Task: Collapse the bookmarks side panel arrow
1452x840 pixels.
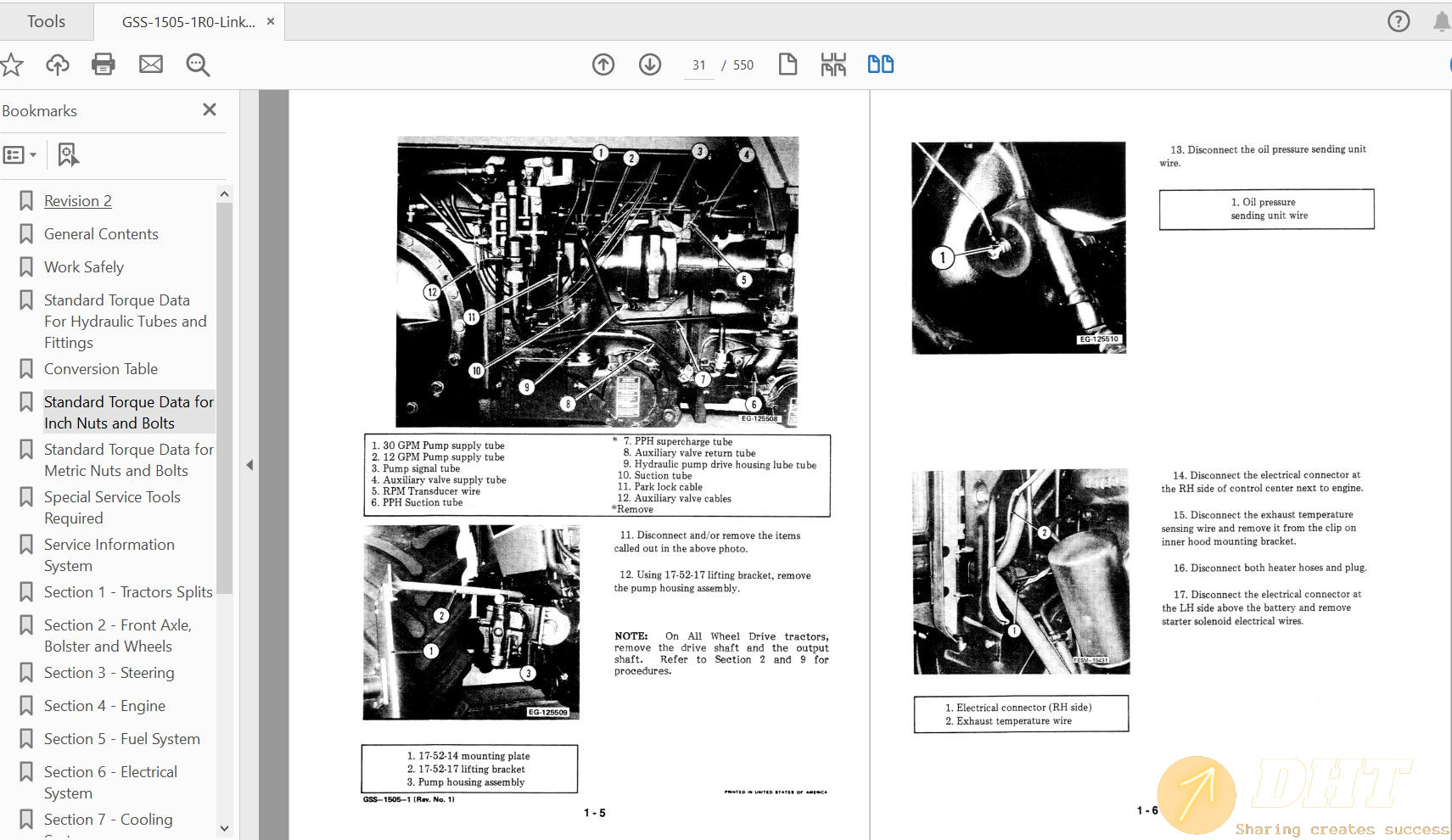Action: pos(249,465)
